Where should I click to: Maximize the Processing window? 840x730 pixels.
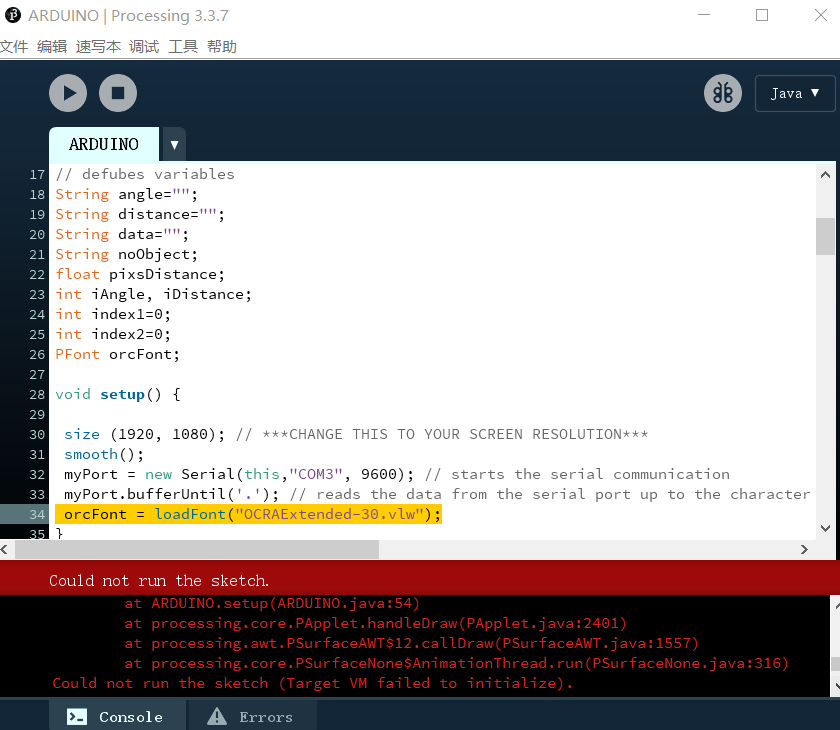[762, 15]
